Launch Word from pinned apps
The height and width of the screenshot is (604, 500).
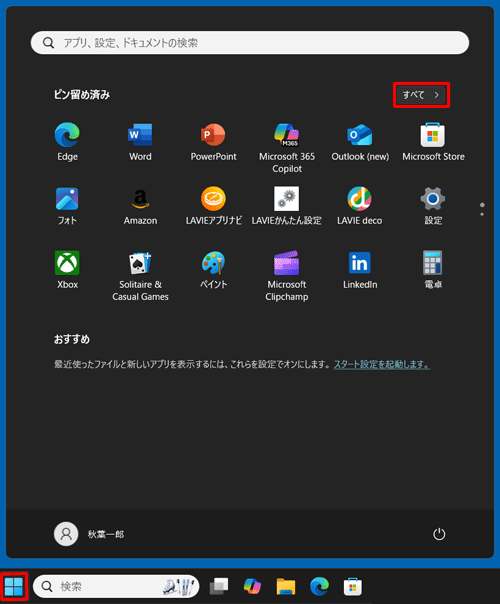tap(140, 141)
